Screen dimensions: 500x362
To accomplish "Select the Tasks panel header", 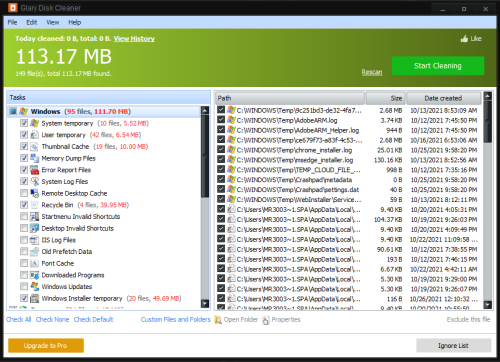I will pos(108,97).
